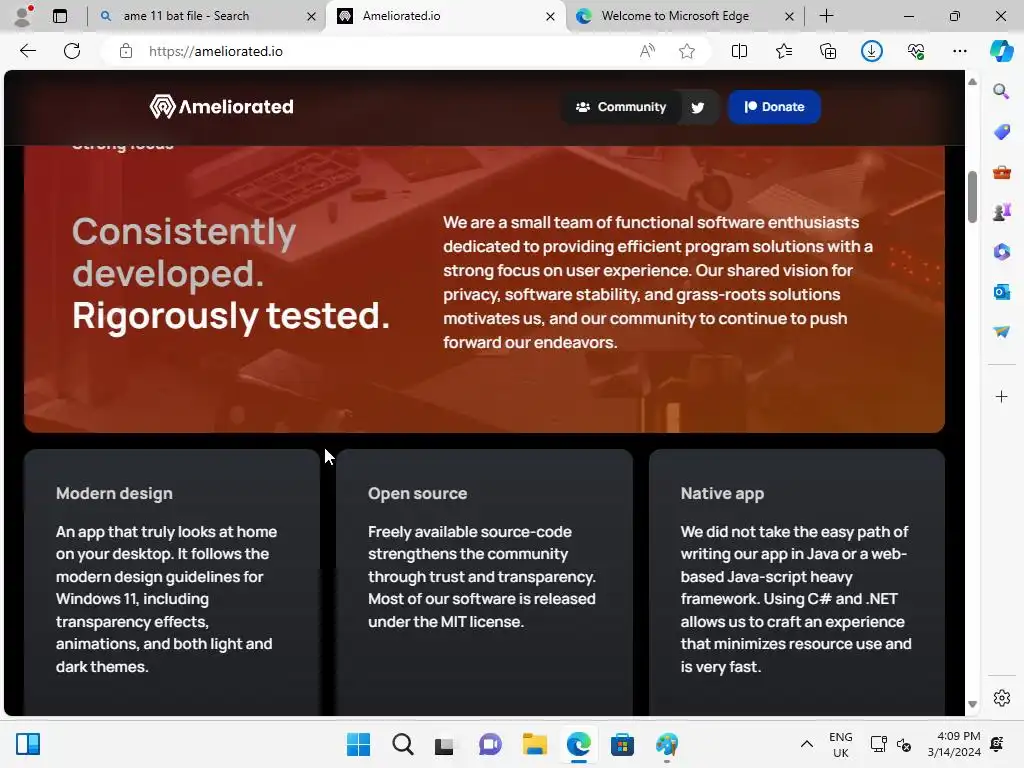This screenshot has height=768, width=1024.
Task: Click the vertical scrollbar thumb
Action: click(972, 197)
